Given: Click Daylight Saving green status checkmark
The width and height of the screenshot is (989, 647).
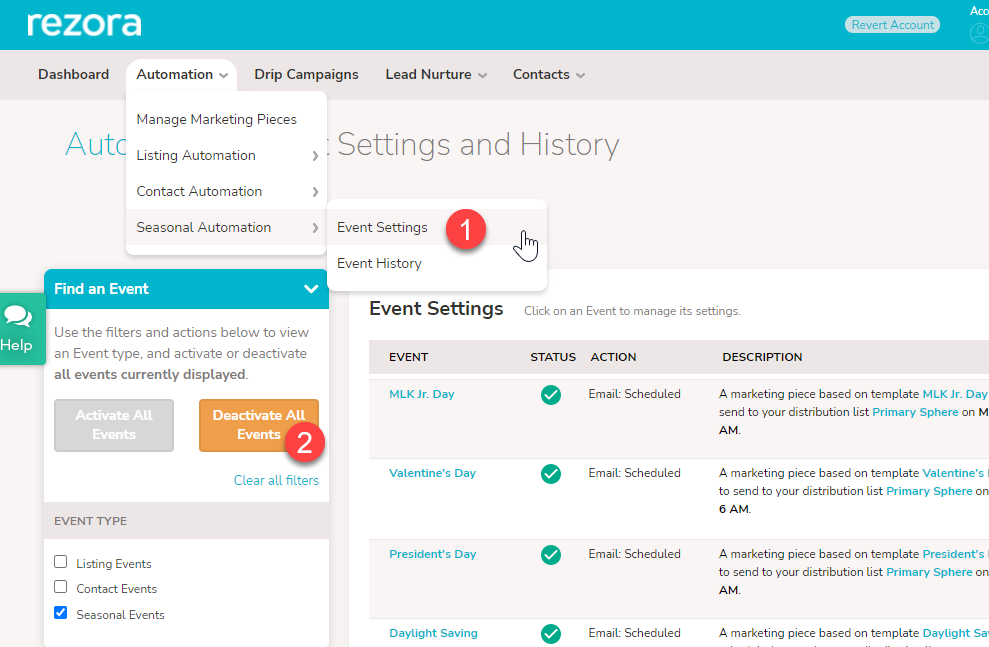Looking at the screenshot, I should (x=551, y=634).
